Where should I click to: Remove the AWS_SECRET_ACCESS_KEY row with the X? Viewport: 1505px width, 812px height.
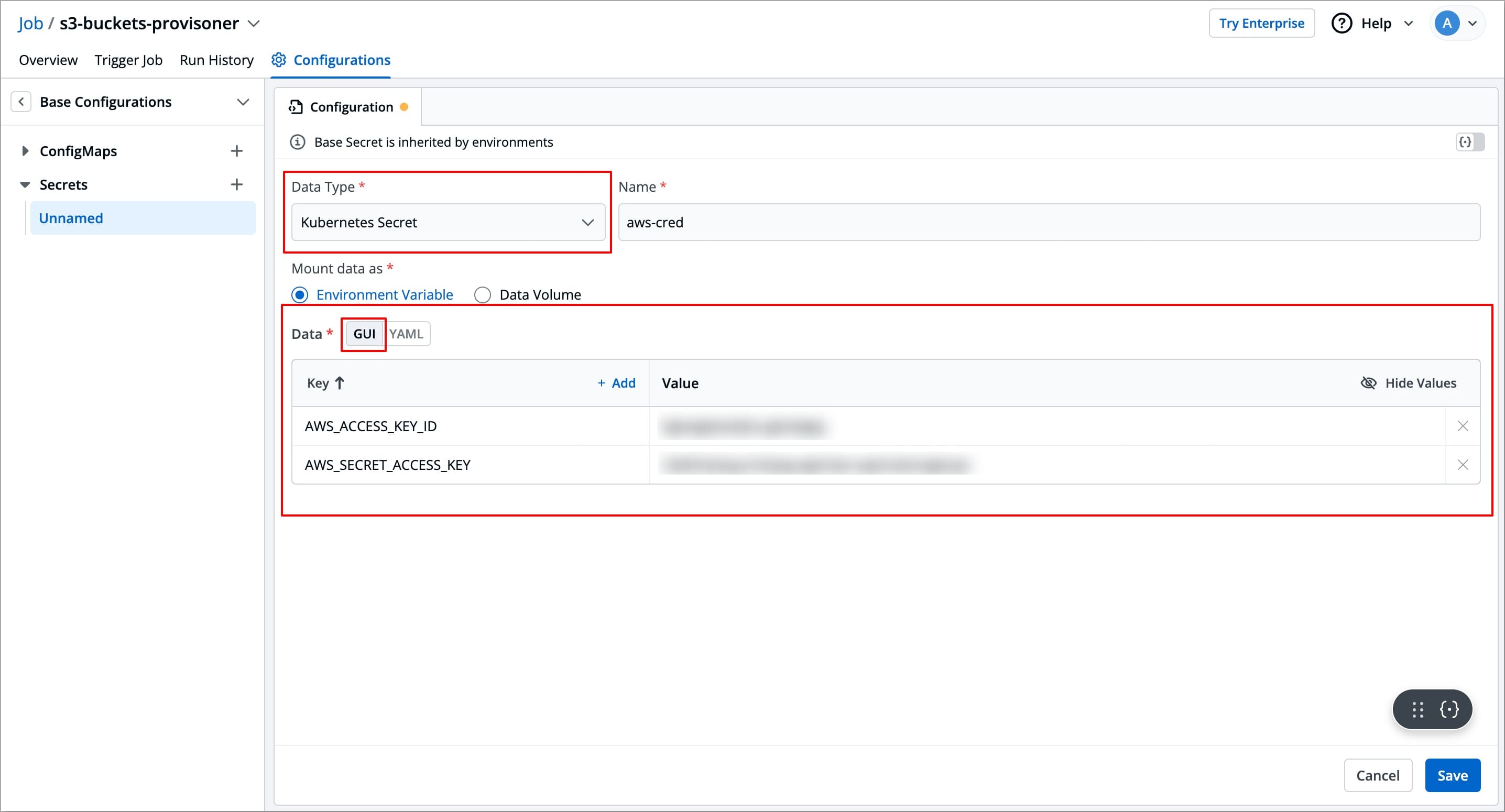click(x=1463, y=465)
